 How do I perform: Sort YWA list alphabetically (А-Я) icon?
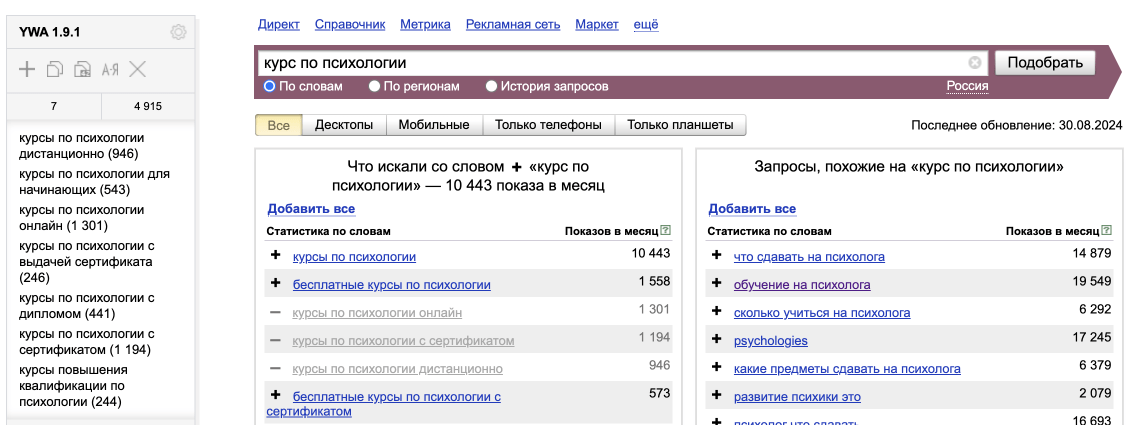pos(110,70)
